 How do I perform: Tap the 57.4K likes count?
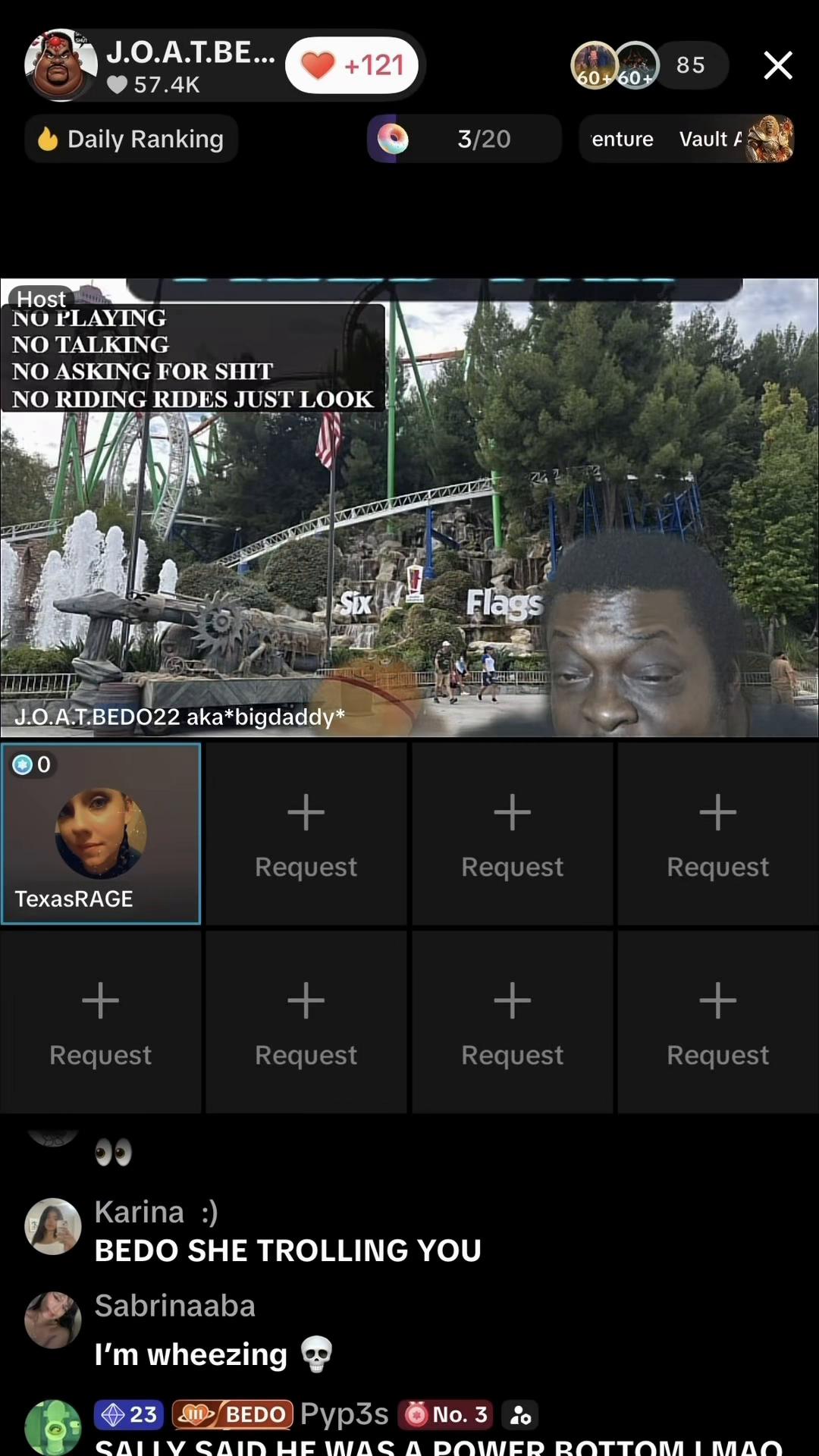(154, 84)
